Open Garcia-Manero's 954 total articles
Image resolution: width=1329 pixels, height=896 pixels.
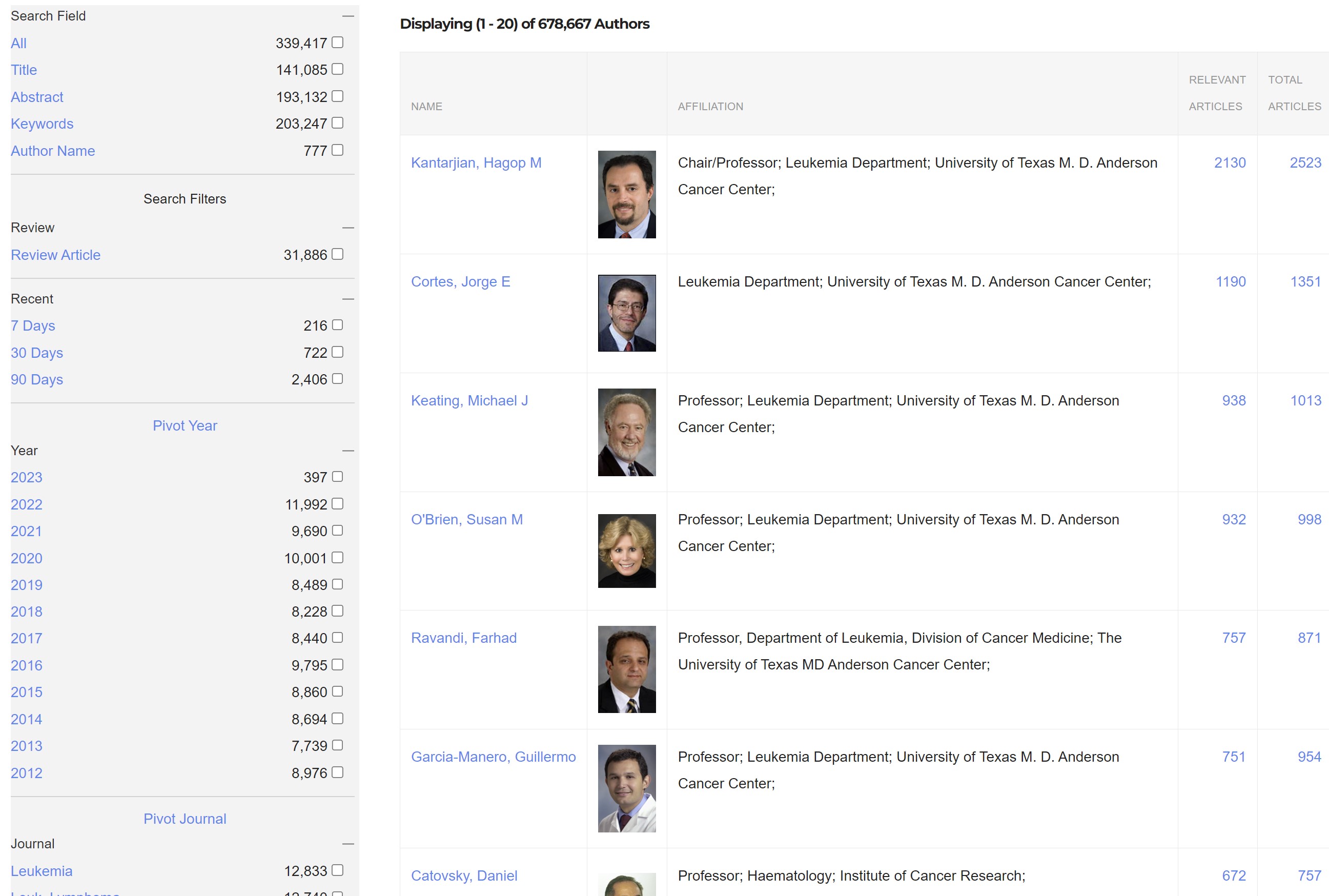click(x=1309, y=757)
